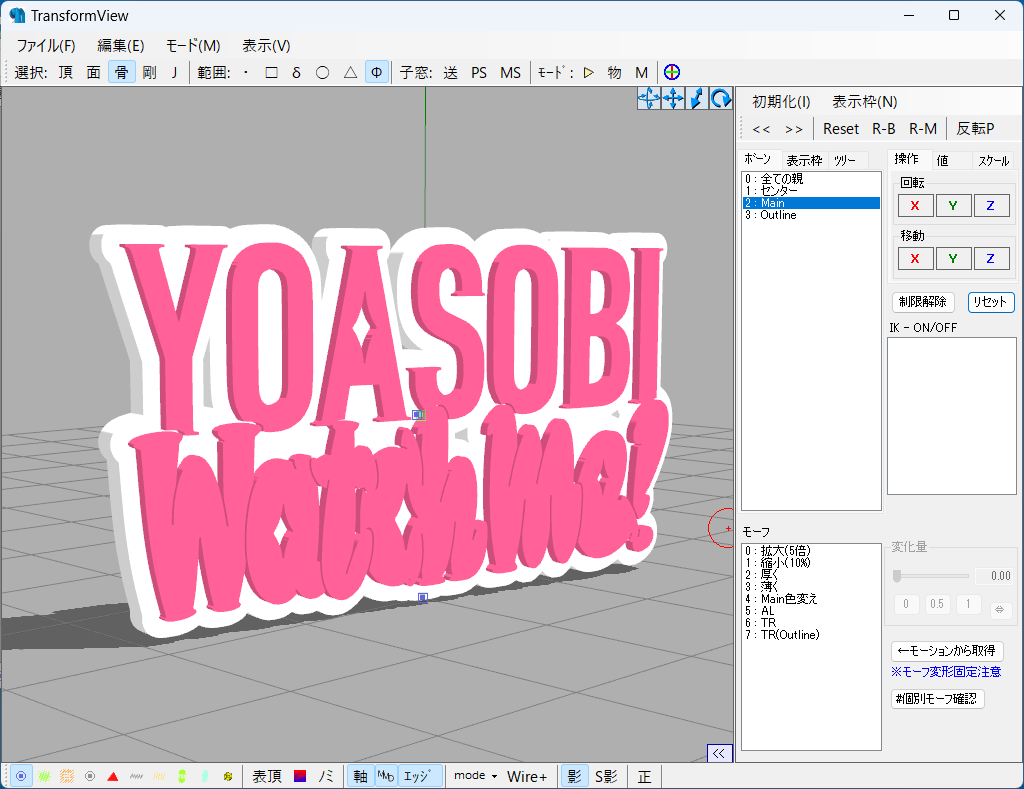Select bone 0 : 全ての親
Image resolution: width=1024 pixels, height=789 pixels.
click(812, 179)
